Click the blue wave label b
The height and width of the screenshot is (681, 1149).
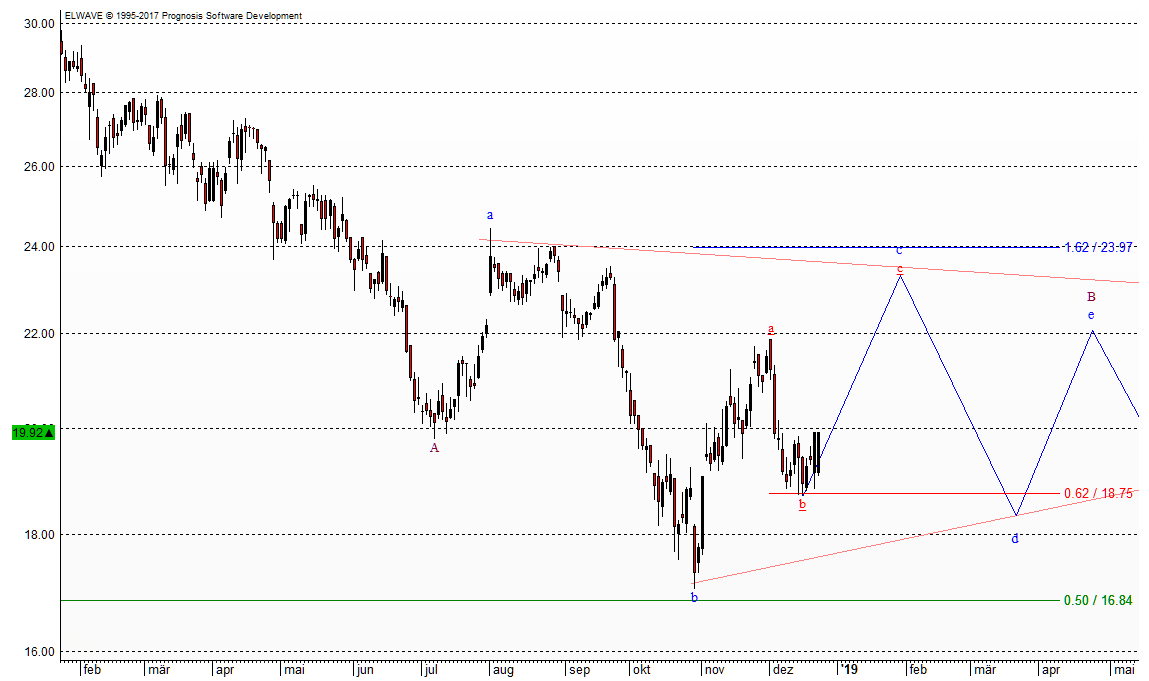coord(694,597)
